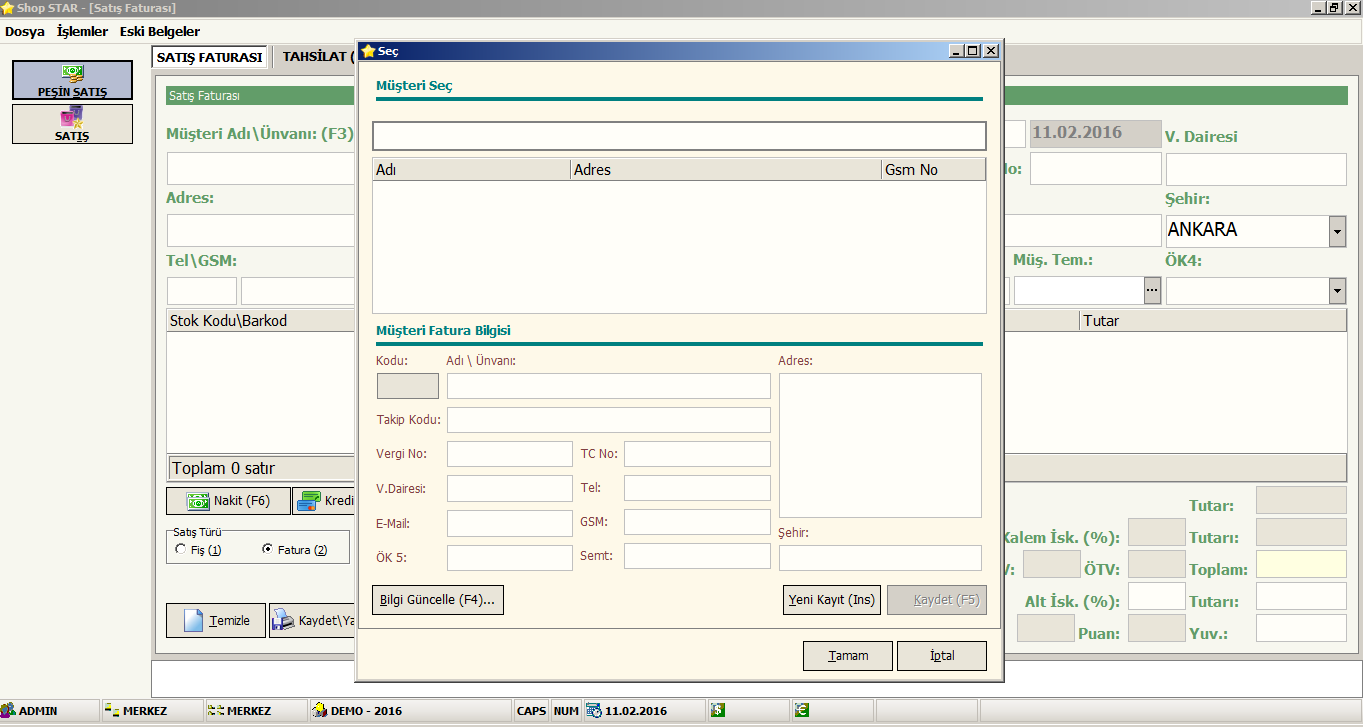Click the Kaydet\Yazdır save button
This screenshot has height=727, width=1363.
(314, 621)
